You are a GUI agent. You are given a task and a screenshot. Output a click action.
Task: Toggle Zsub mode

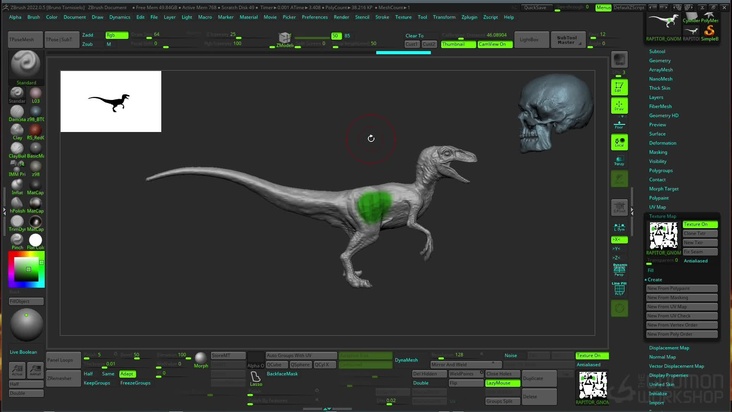pyautogui.click(x=87, y=44)
